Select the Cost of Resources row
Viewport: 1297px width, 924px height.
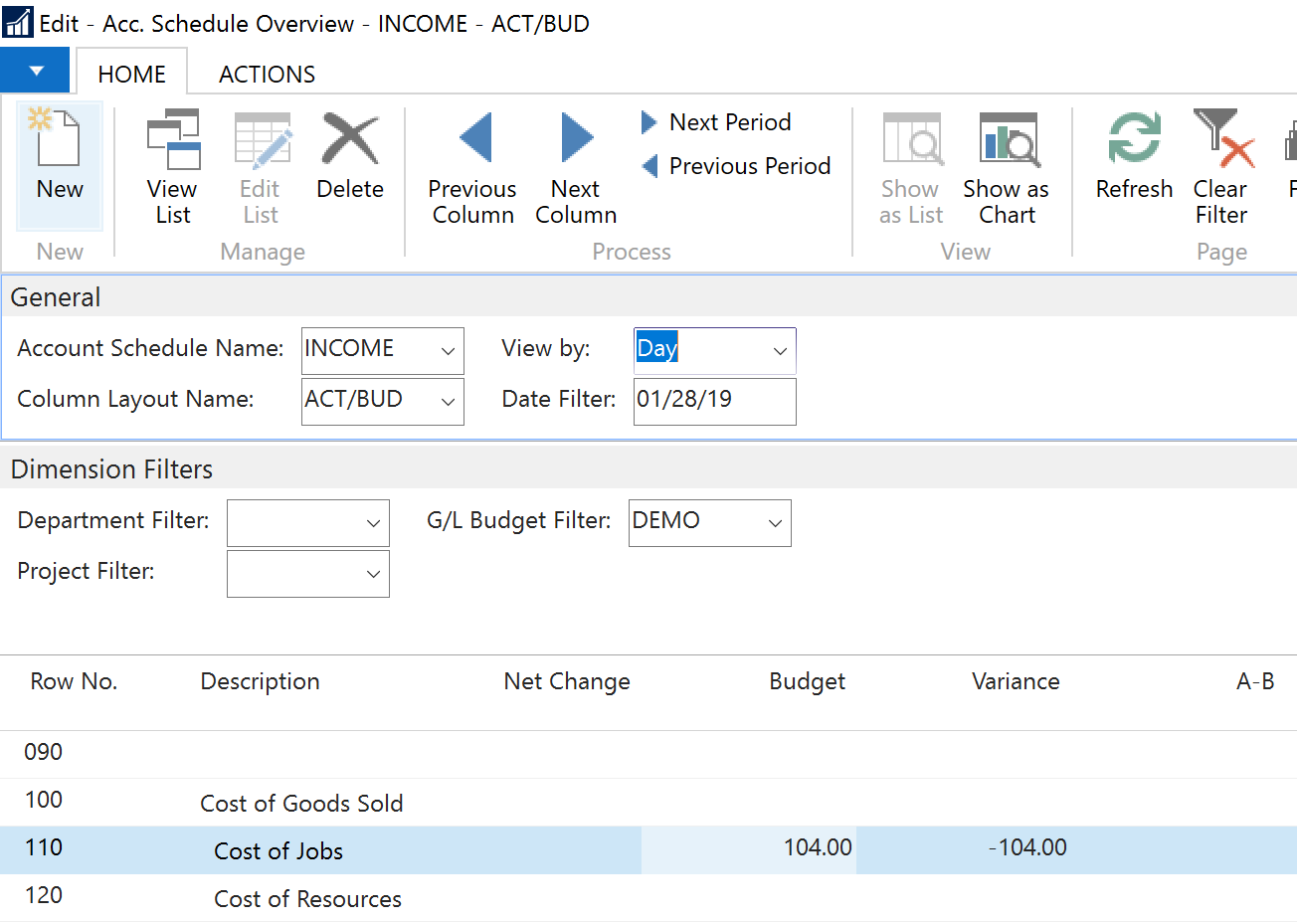click(307, 899)
